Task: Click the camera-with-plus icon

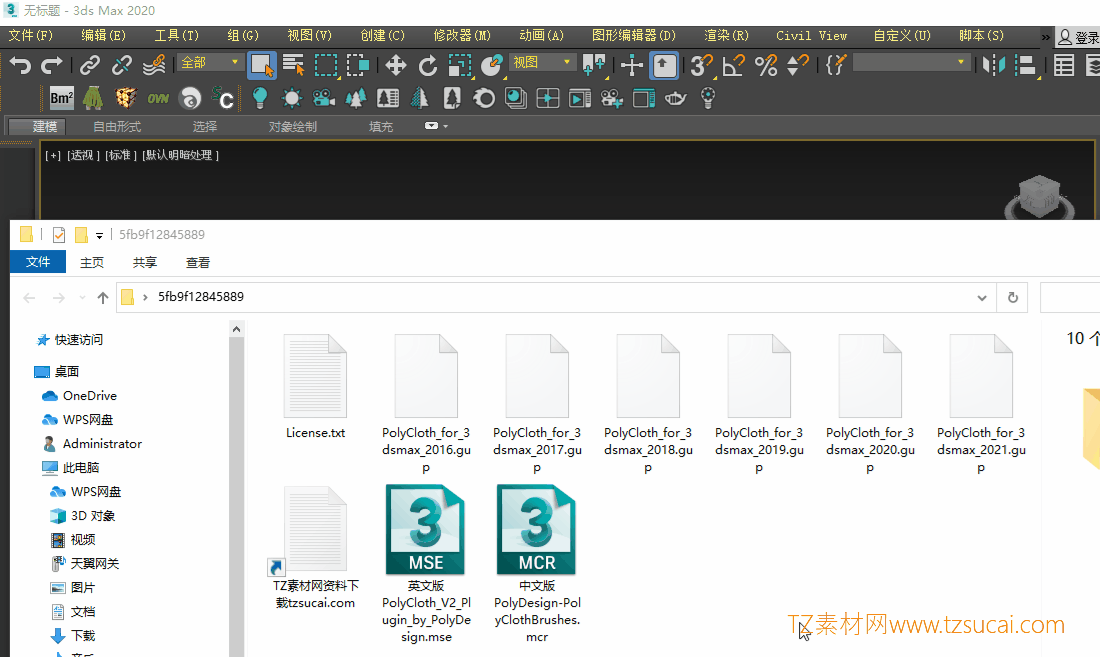Action: [x=611, y=98]
